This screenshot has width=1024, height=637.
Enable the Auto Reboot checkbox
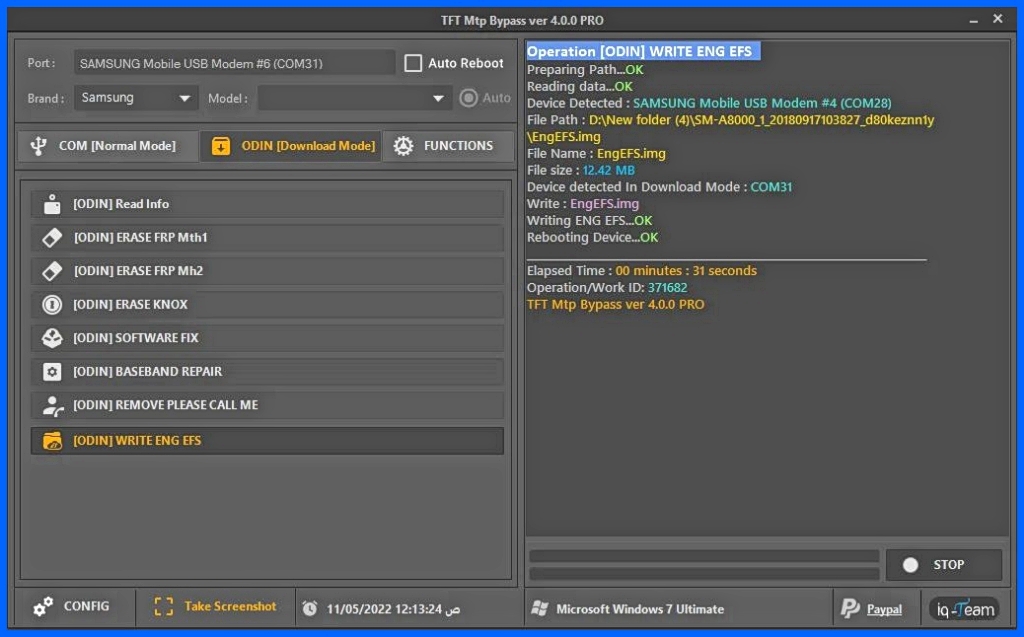(x=413, y=63)
